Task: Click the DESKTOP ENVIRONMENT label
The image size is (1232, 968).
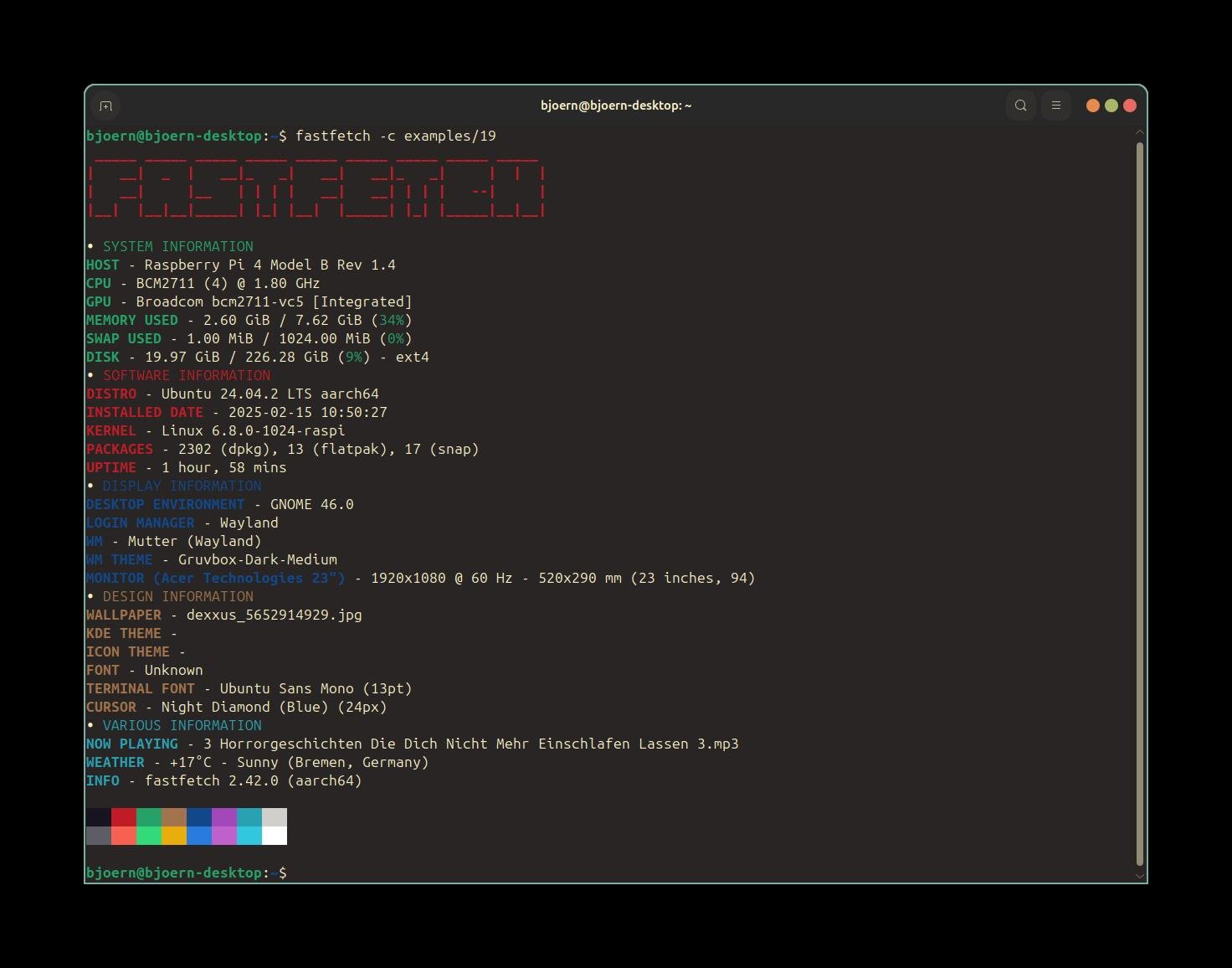Action: (x=166, y=504)
